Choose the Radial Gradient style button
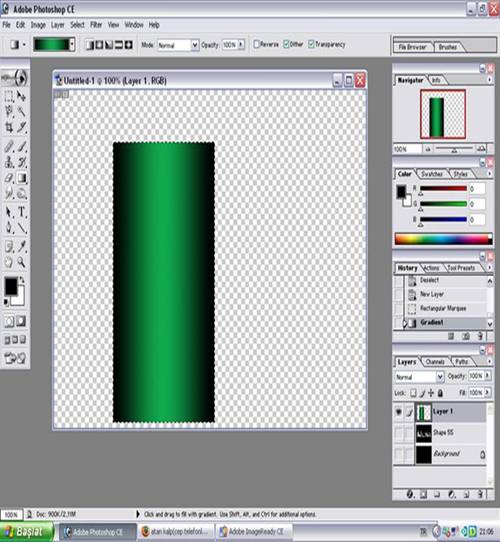This screenshot has height=542, width=500. click(x=99, y=45)
